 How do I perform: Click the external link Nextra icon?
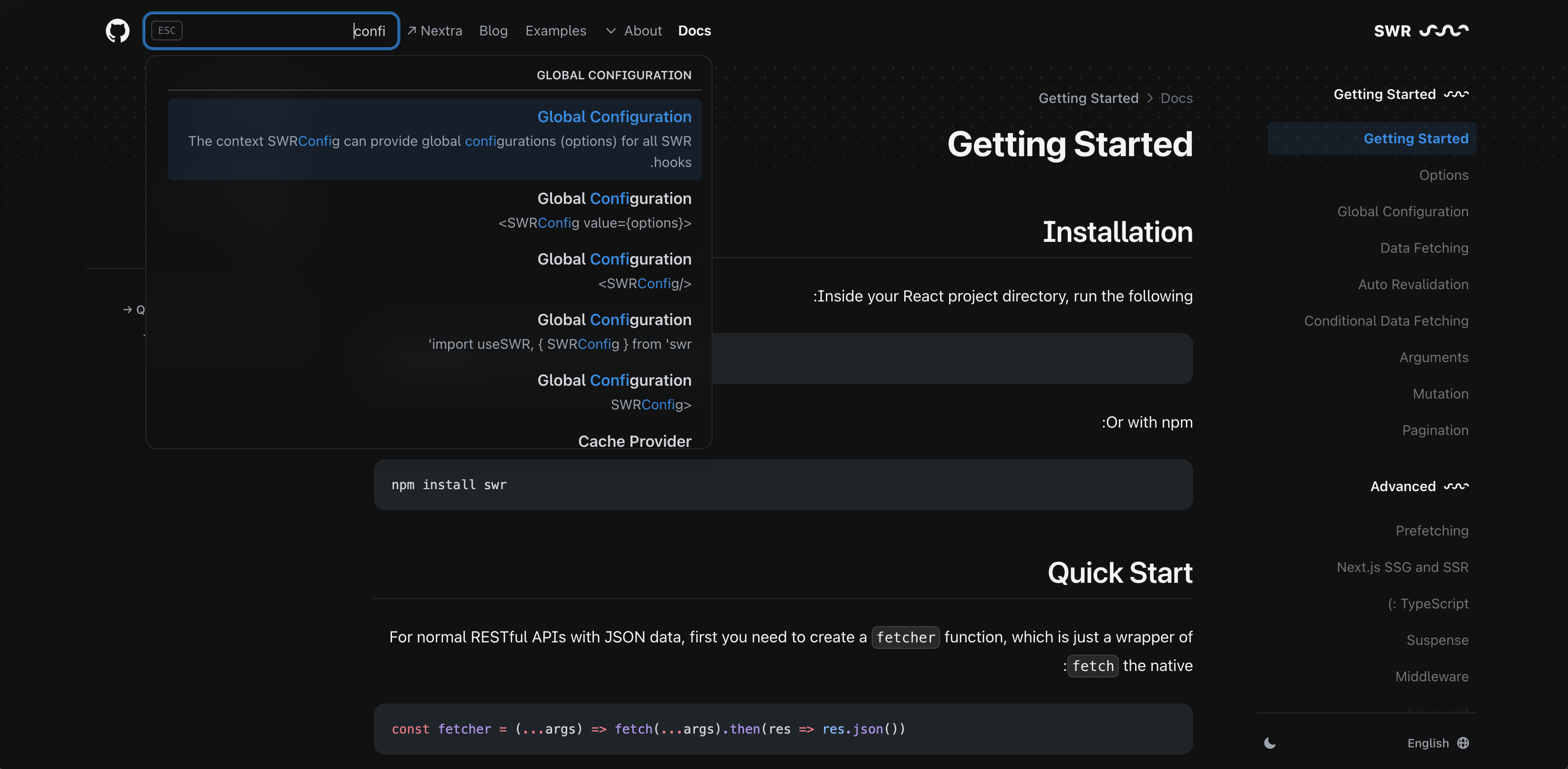[410, 29]
